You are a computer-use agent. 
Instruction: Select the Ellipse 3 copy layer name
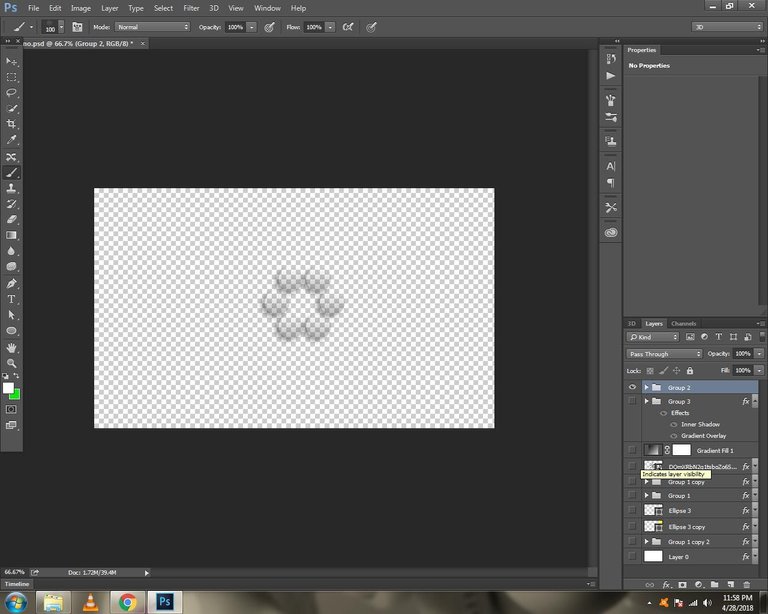click(x=687, y=527)
